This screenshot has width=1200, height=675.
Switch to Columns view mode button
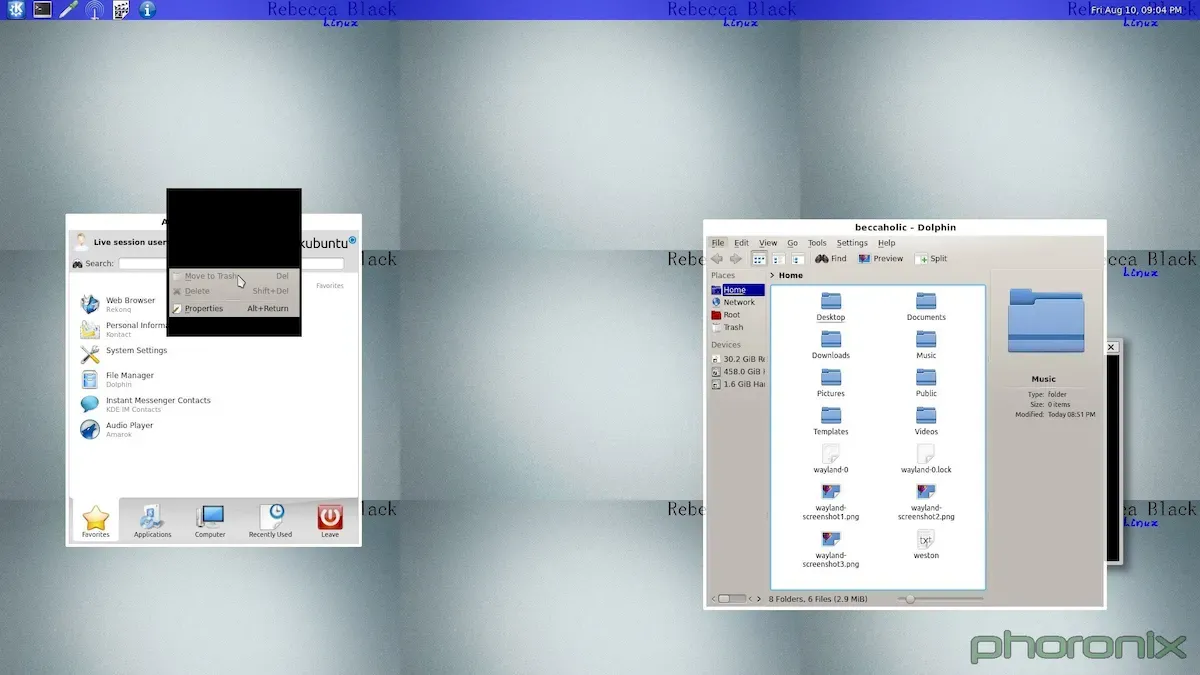(797, 259)
